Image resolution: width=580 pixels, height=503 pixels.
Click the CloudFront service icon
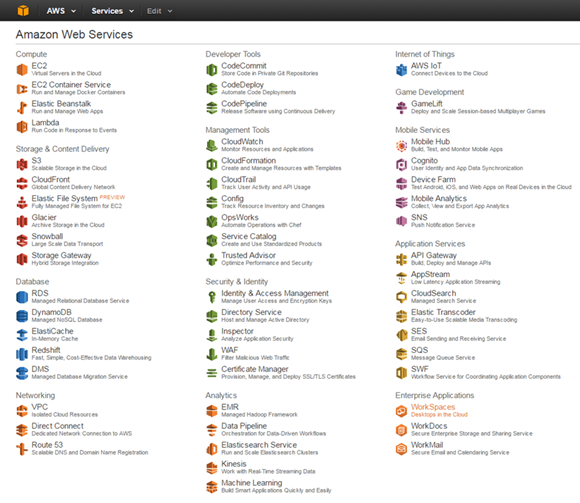click(x=22, y=183)
